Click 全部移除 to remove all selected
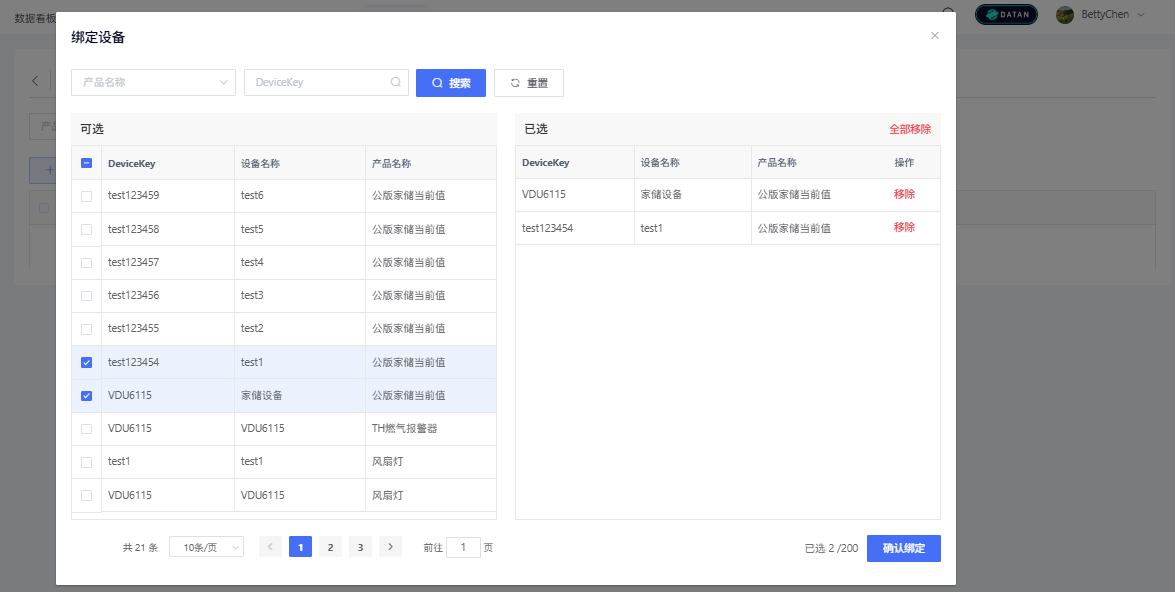 pos(910,129)
